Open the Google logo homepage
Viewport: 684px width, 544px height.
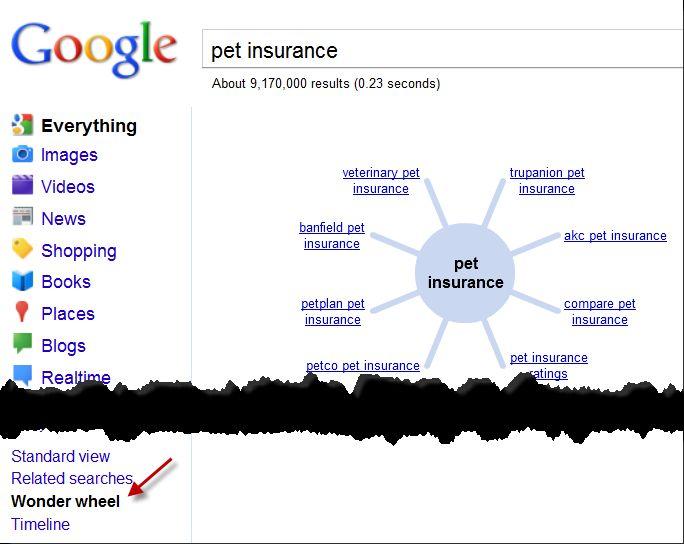coord(94,48)
